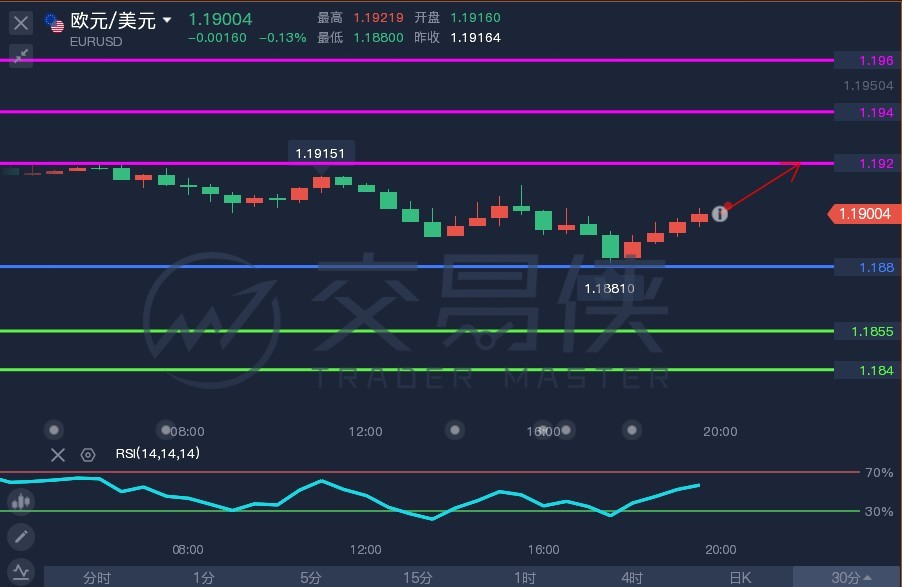
Task: Remove the RSI indicator with its X icon
Action: (58, 455)
